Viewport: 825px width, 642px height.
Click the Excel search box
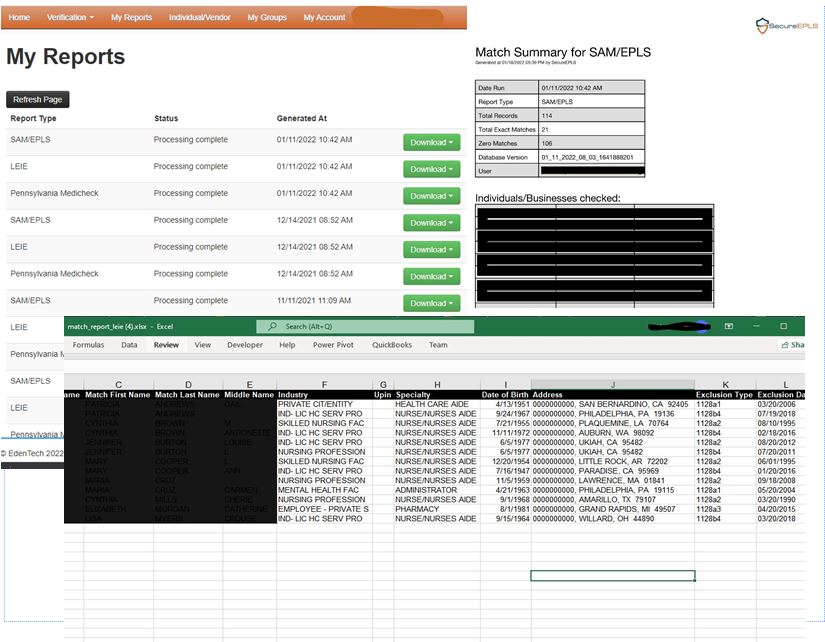pyautogui.click(x=365, y=327)
